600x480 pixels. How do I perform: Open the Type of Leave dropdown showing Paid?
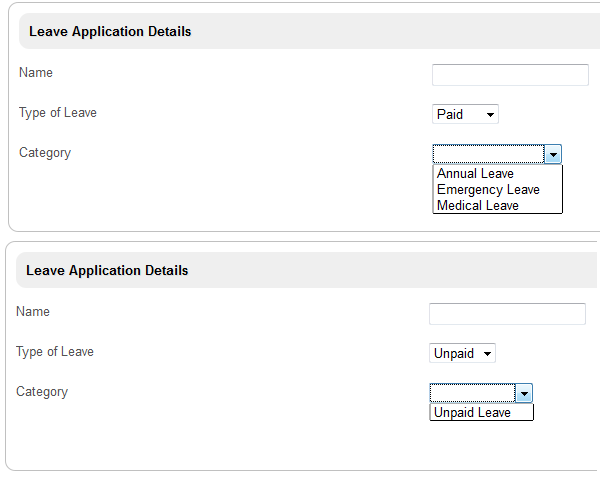pyautogui.click(x=465, y=114)
